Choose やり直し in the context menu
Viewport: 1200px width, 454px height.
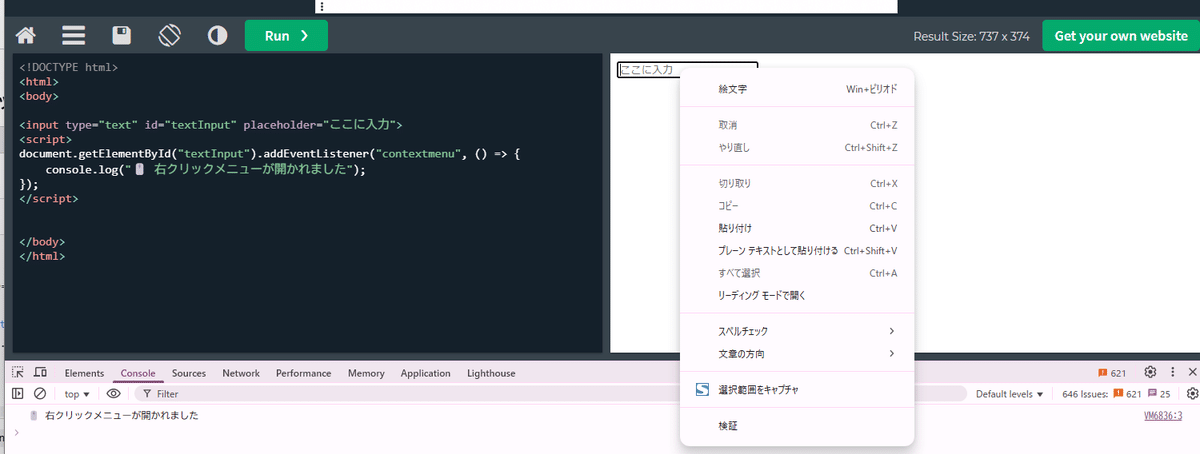[796, 148]
